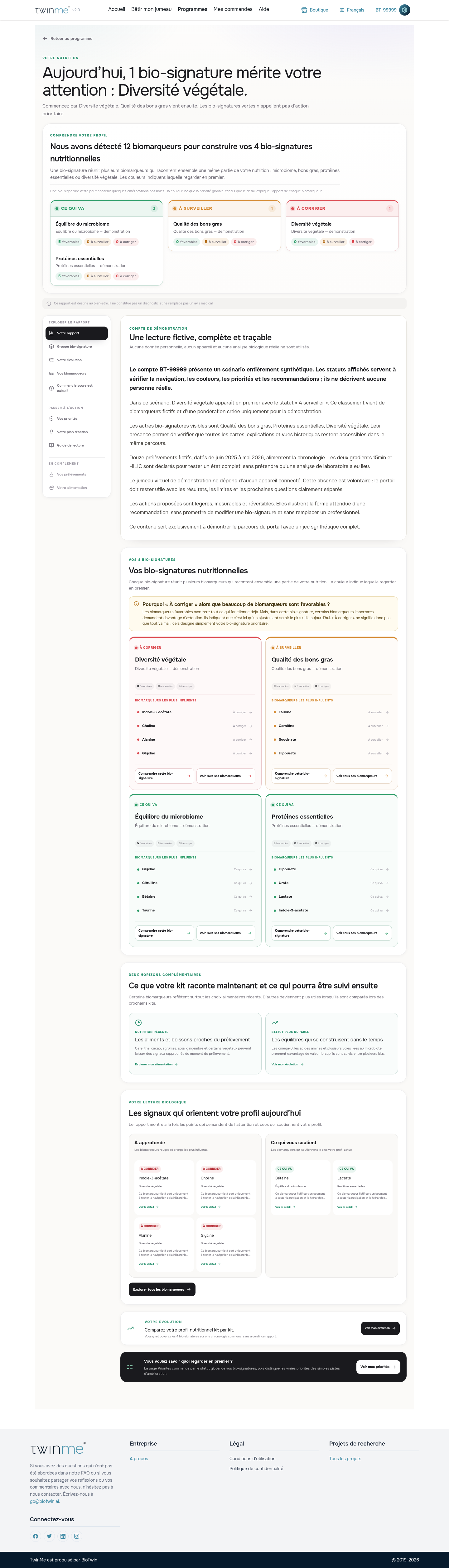Screen dimensions: 449x1568
Task: Click the Bétaïne row in Équilibre du microbiome card
Action: pos(195,896)
